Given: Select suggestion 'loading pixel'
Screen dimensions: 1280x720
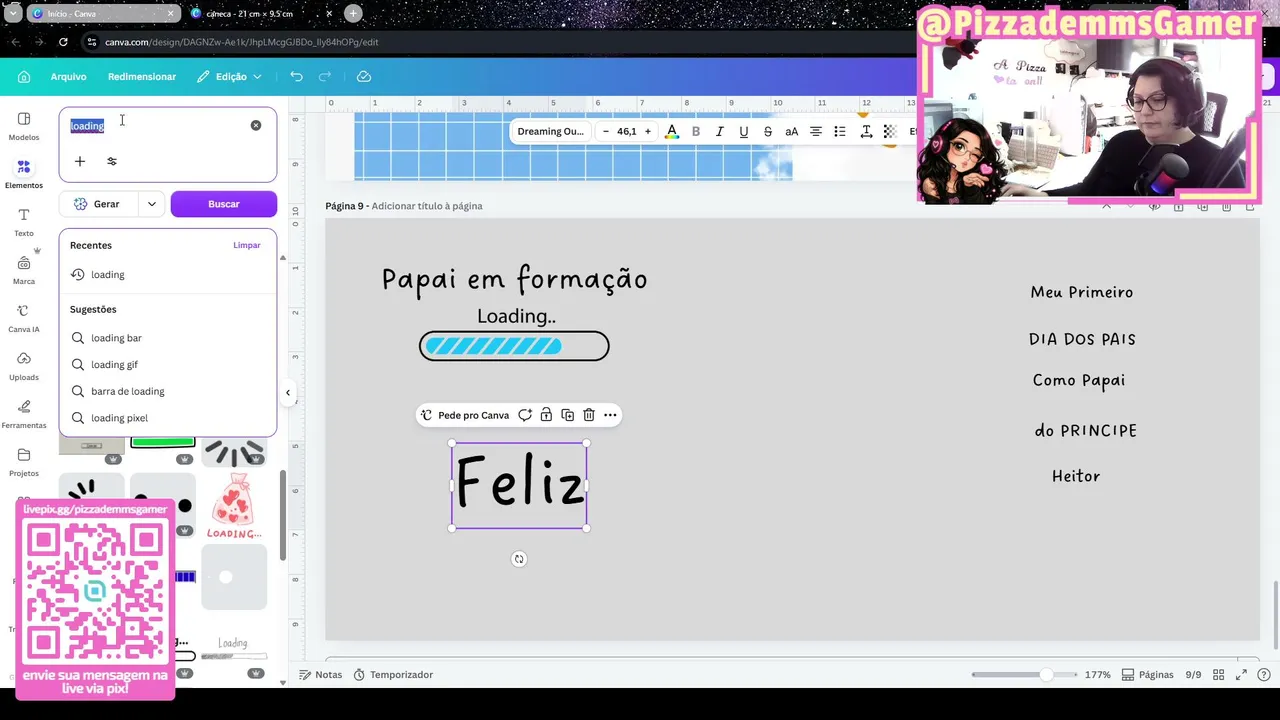Looking at the screenshot, I should point(168,418).
